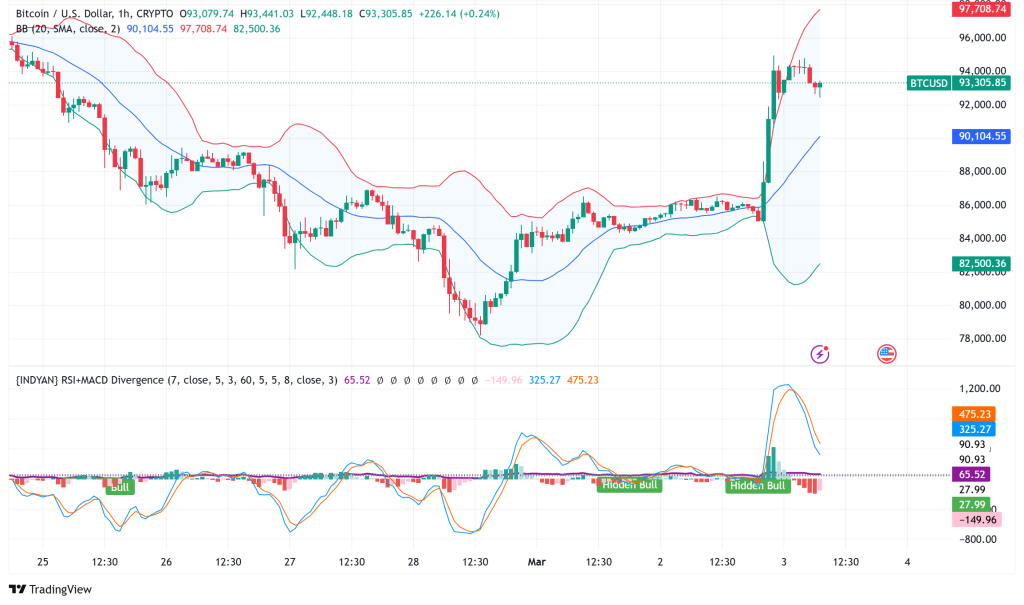Select the BB (20, SMA, close, 2) indicator legend
Viewport: 1024px width, 605px height.
(x=68, y=29)
